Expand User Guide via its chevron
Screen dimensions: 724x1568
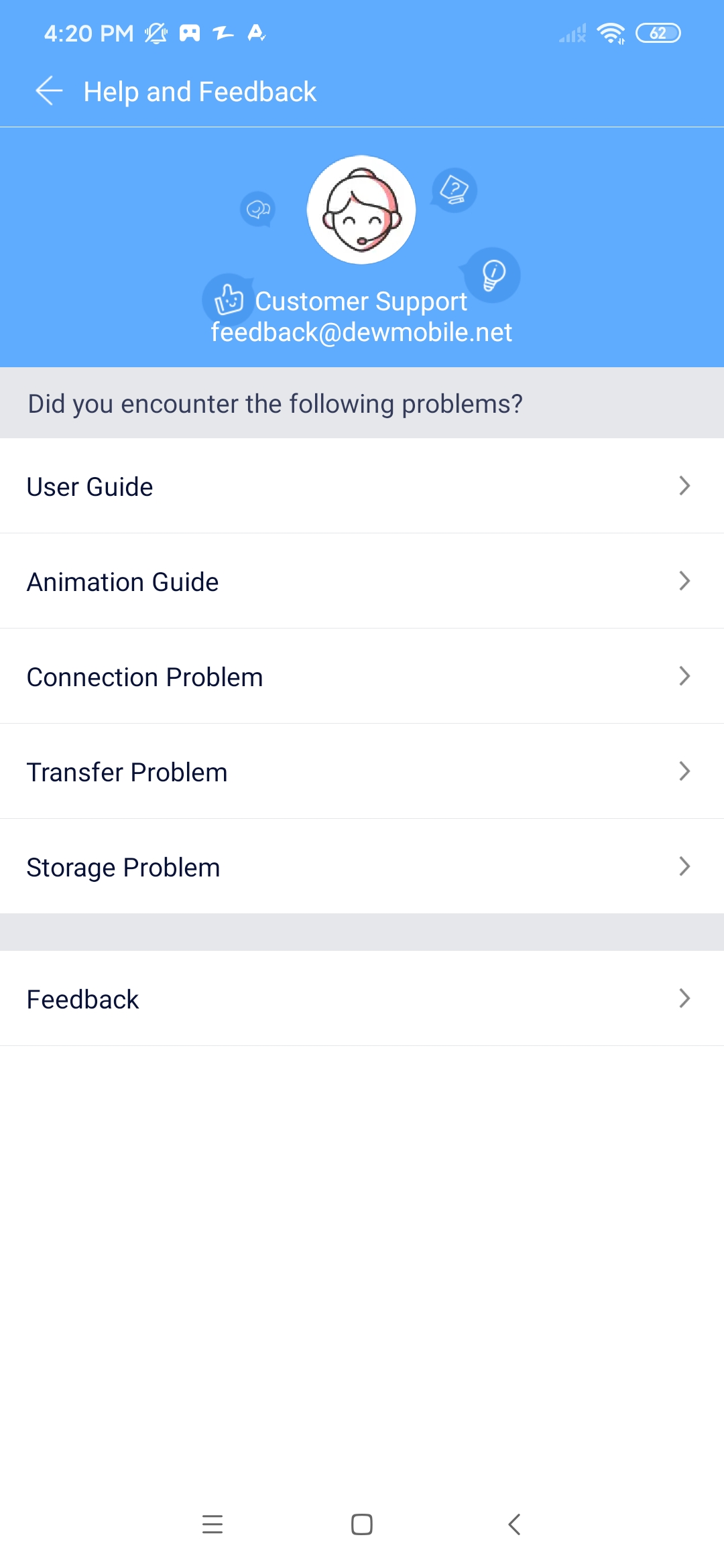(684, 486)
